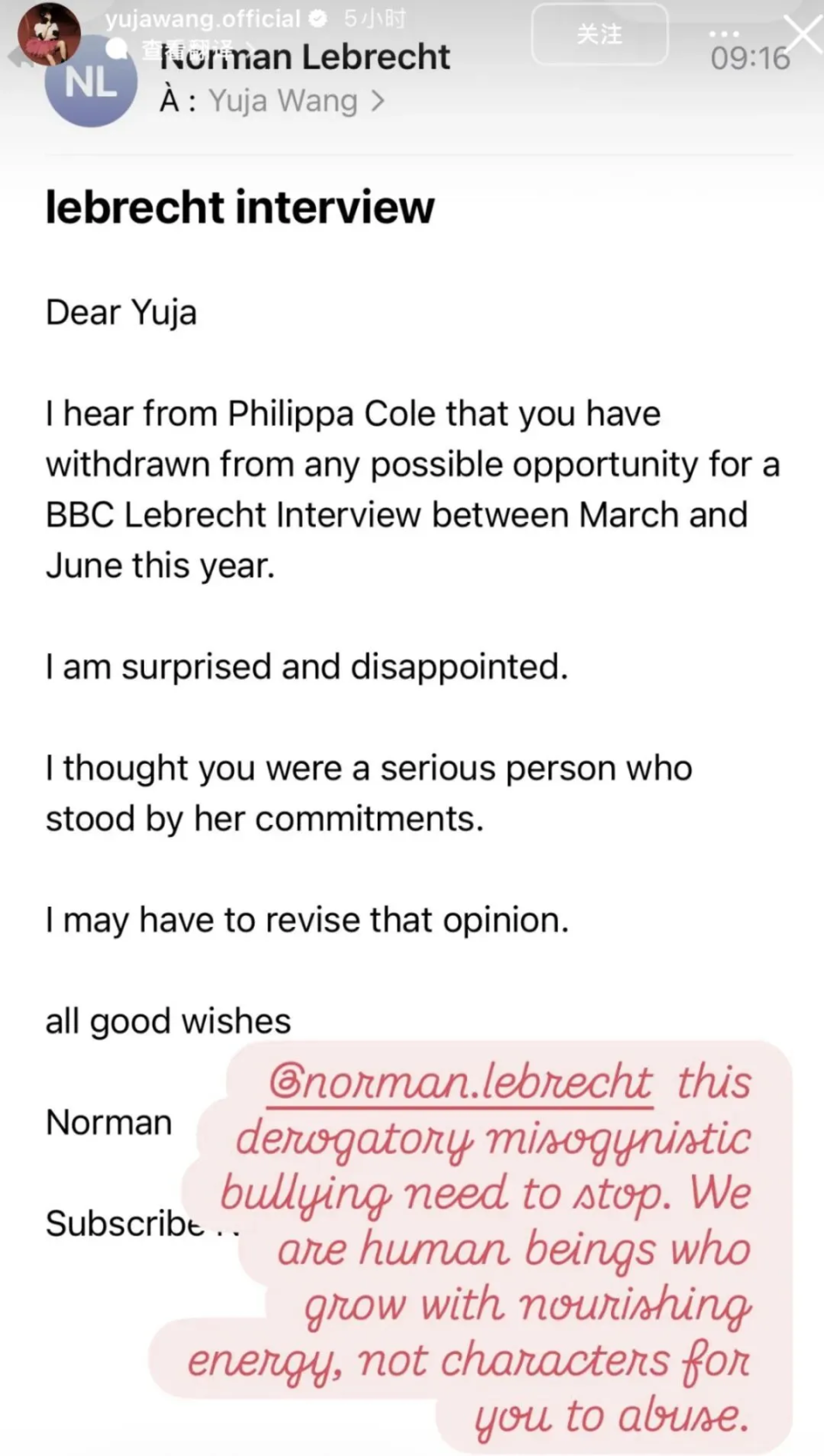Open the @norman.lebrecht mention

[460, 1082]
